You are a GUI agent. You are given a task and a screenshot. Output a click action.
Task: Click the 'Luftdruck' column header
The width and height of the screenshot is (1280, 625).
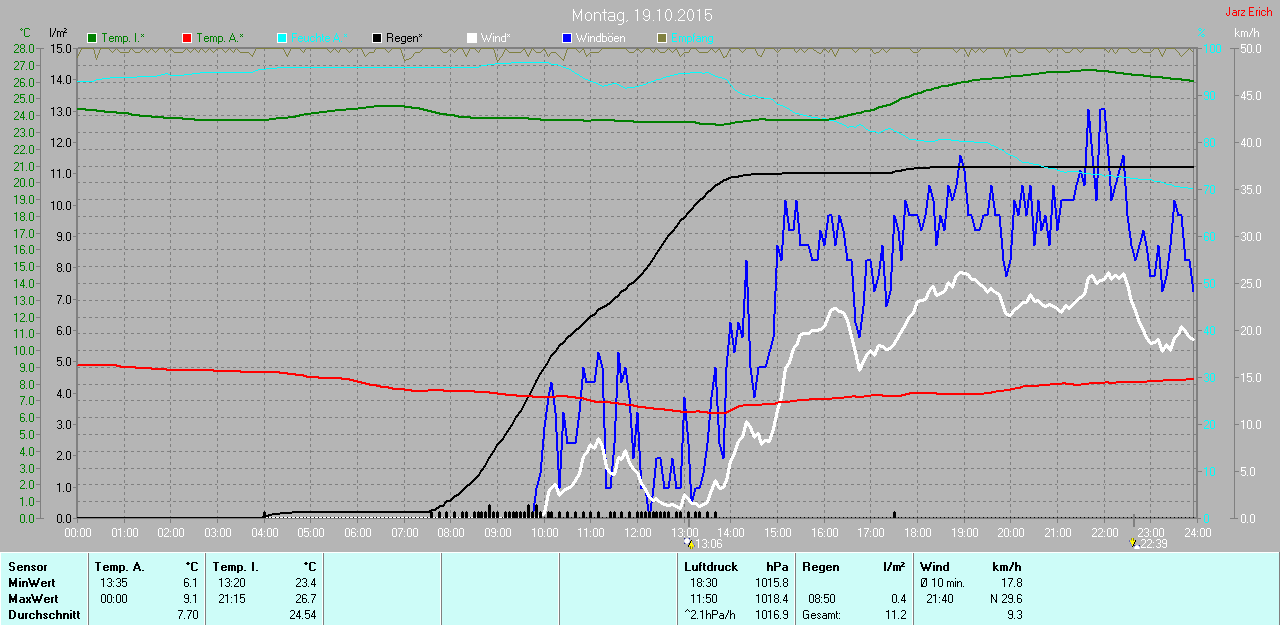point(710,567)
